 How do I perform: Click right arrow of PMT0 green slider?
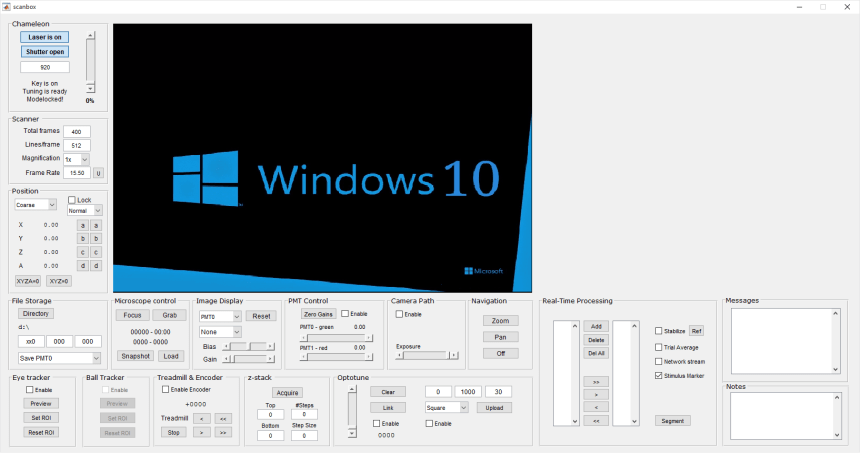(369, 337)
